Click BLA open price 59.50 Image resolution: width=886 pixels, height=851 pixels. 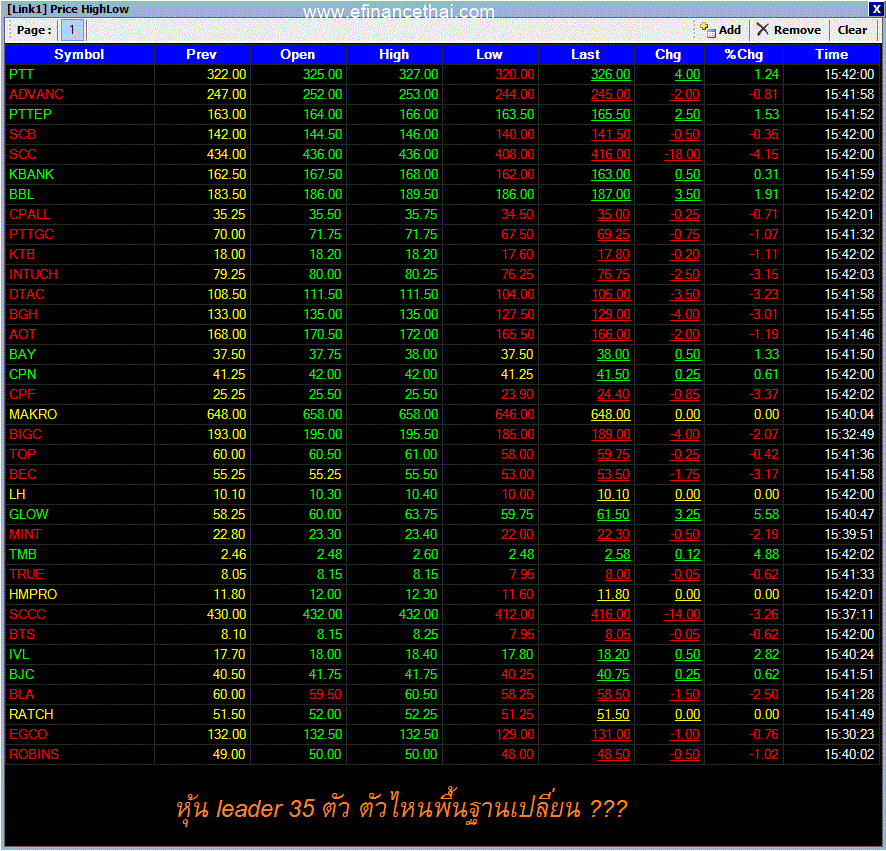325,694
